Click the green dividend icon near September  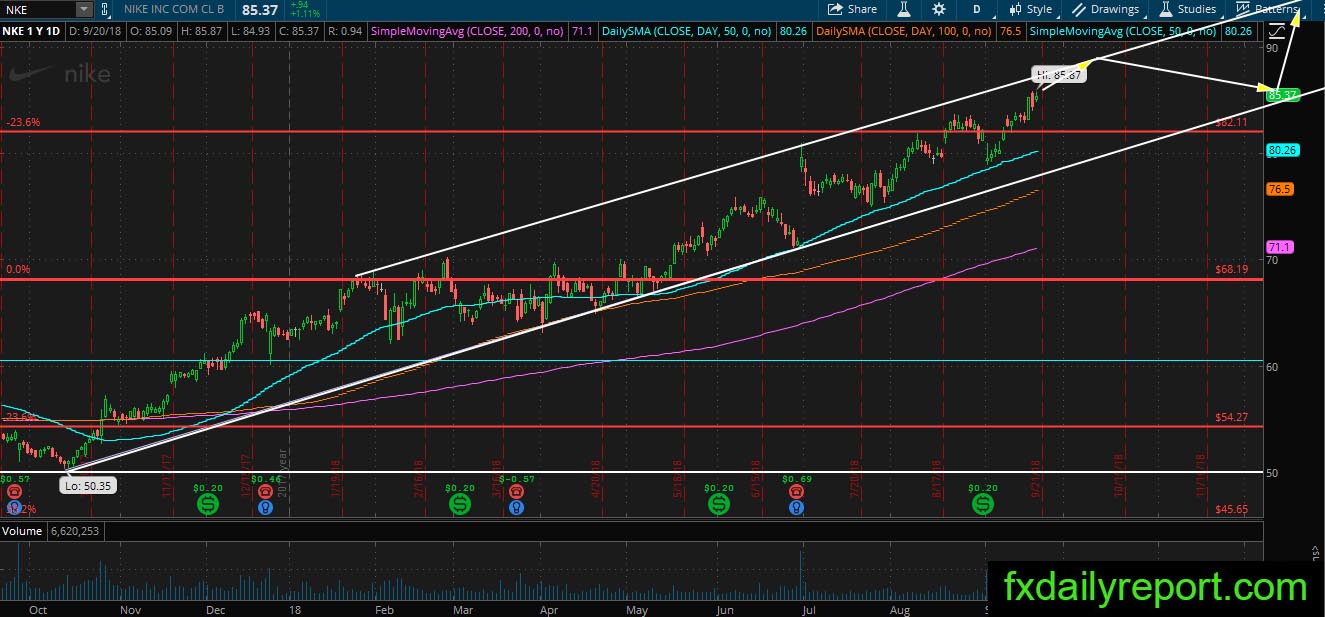coord(985,504)
